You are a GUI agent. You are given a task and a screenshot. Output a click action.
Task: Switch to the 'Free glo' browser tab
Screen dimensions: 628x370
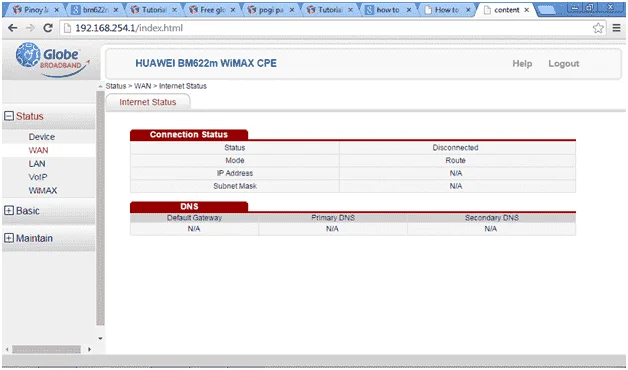pos(211,10)
